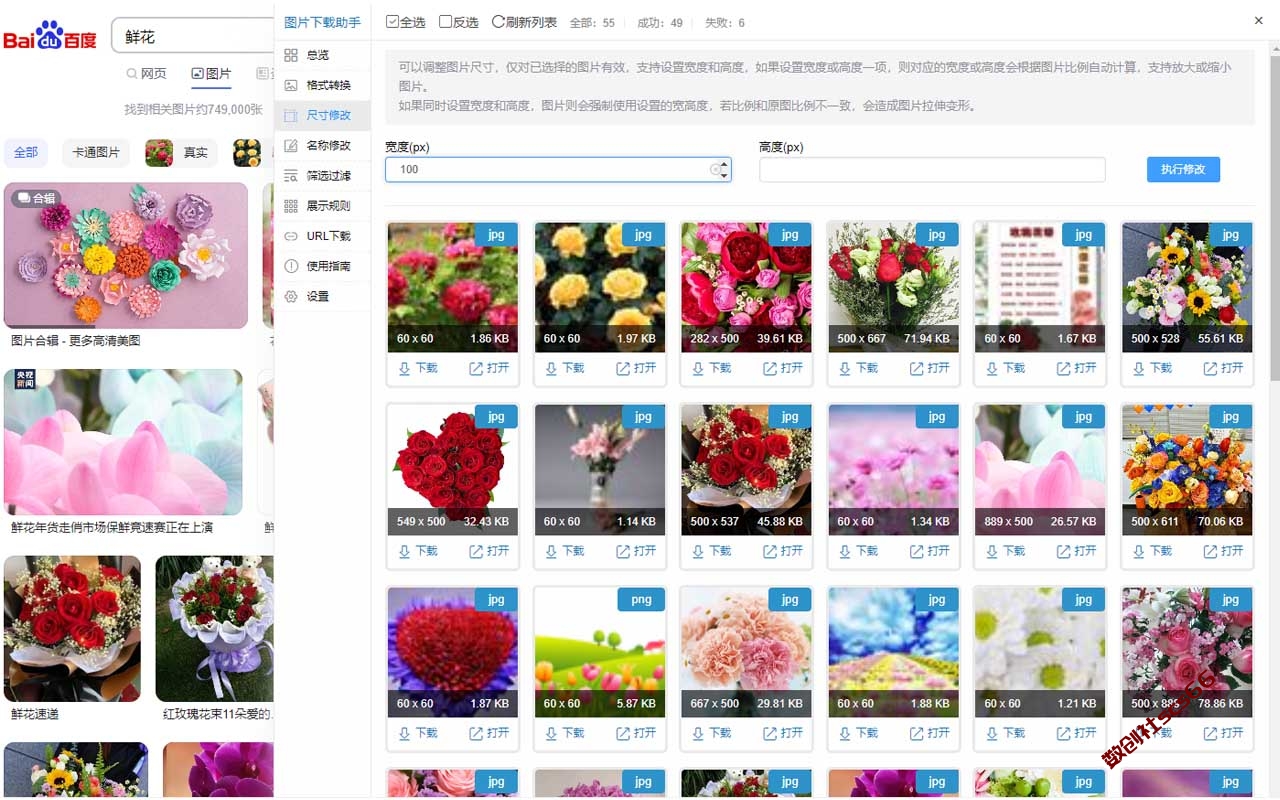Toggle the 反选 invert selection checkbox
Image resolution: width=1280 pixels, height=800 pixels.
point(446,22)
